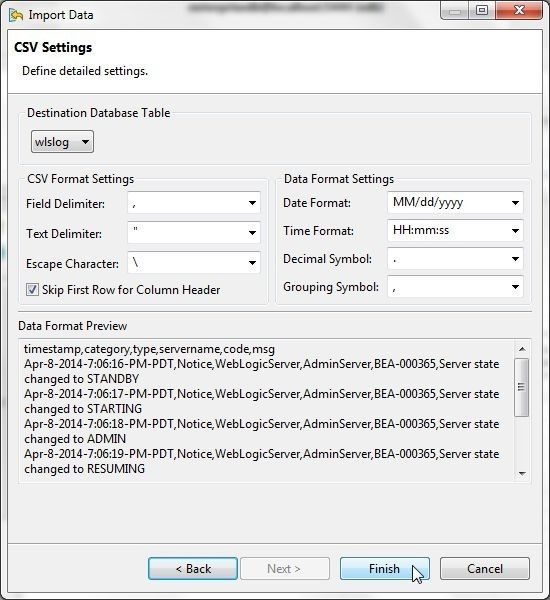Viewport: 550px width, 600px height.
Task: Expand the Time Format dropdown arrow
Action: click(x=515, y=231)
